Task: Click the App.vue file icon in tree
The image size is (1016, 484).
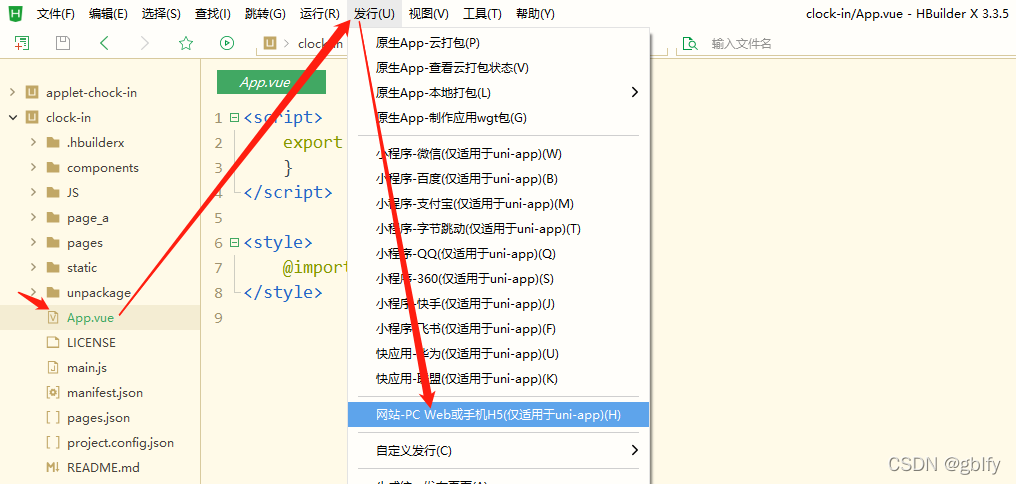Action: 53,317
